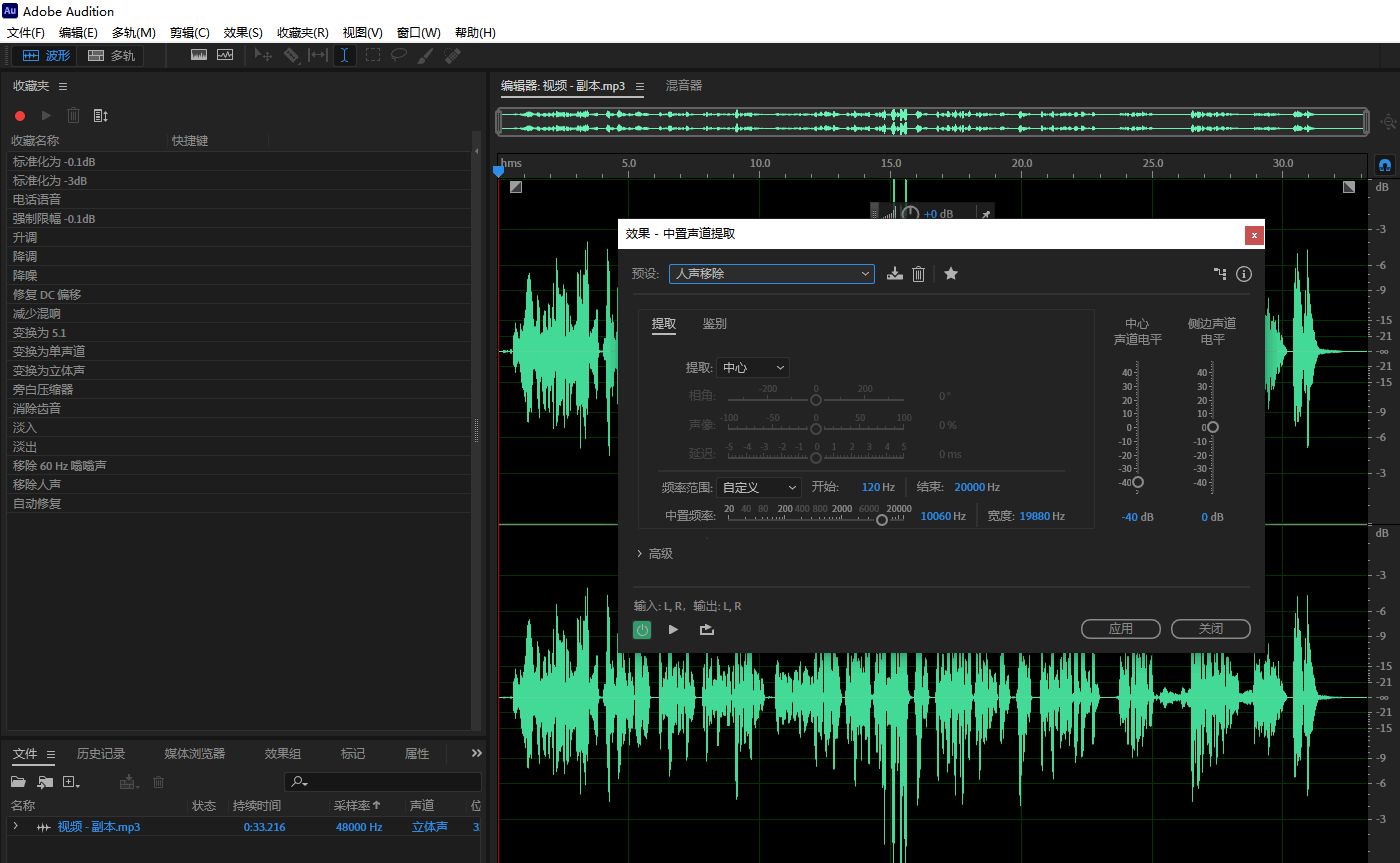Screen dimensions: 1400x863
Task: Click the 结束 frequency value 20000
Action: pos(969,487)
